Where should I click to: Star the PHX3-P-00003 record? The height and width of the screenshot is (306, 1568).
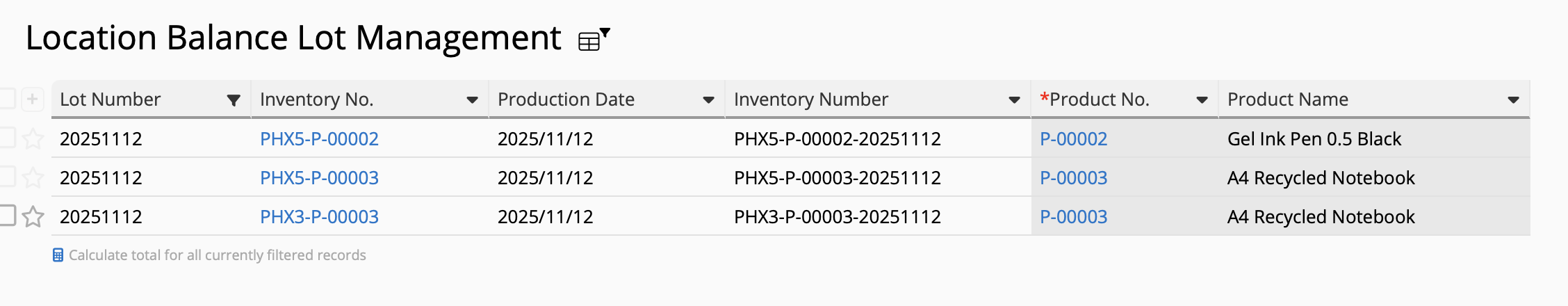33,217
